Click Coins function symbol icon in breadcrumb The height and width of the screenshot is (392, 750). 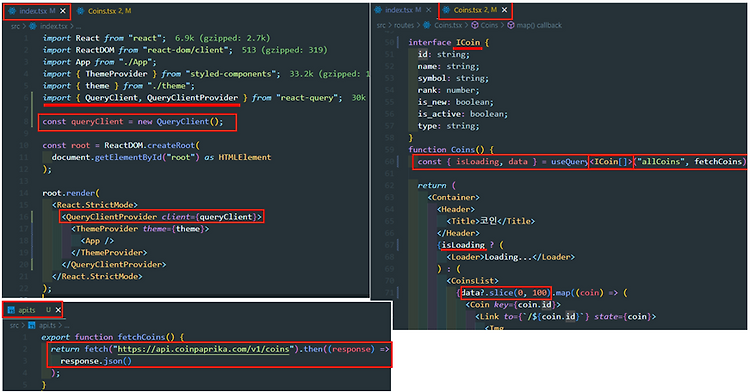tap(474, 25)
